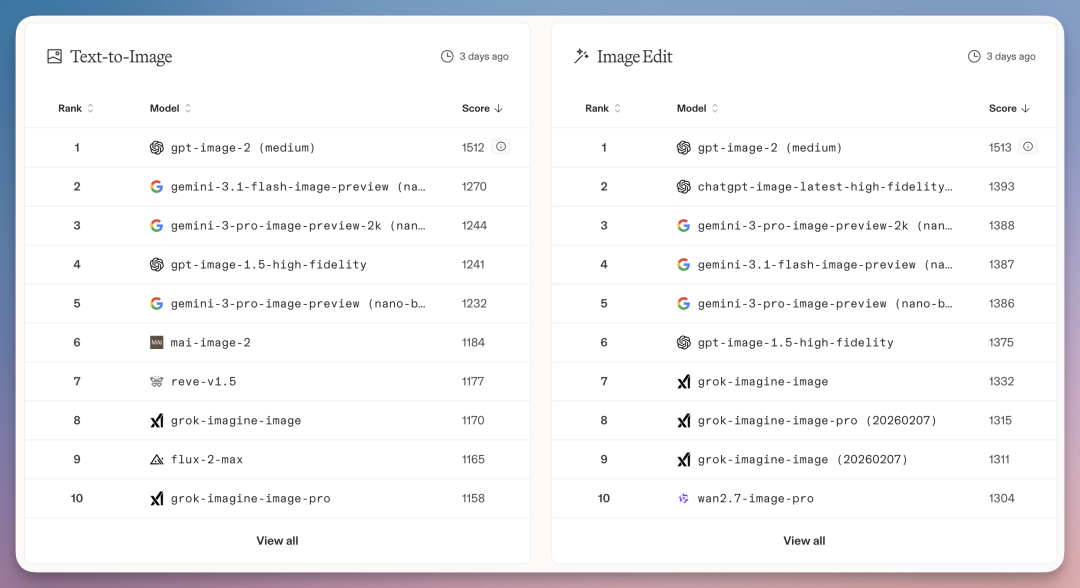Click View all under Text-to-Image
This screenshot has height=588, width=1080.
[x=277, y=541]
